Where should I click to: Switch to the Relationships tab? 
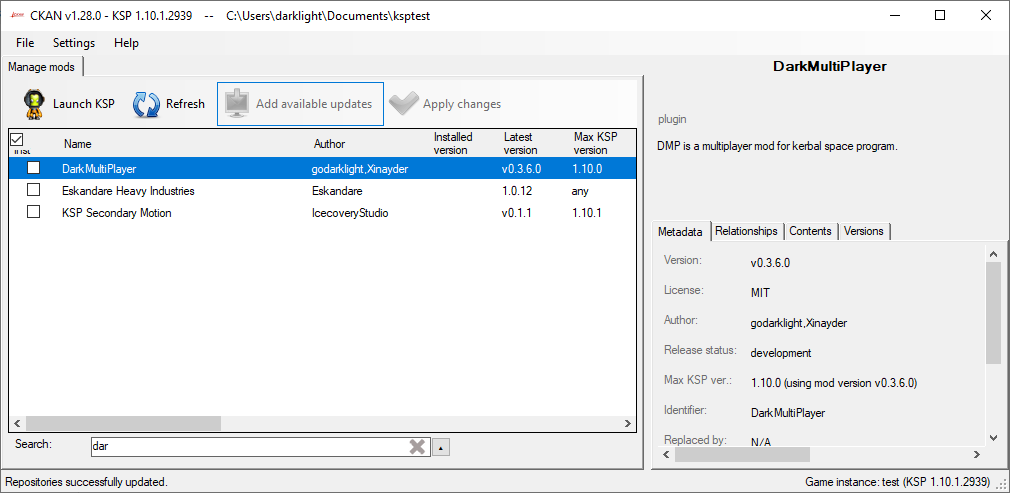(x=747, y=231)
